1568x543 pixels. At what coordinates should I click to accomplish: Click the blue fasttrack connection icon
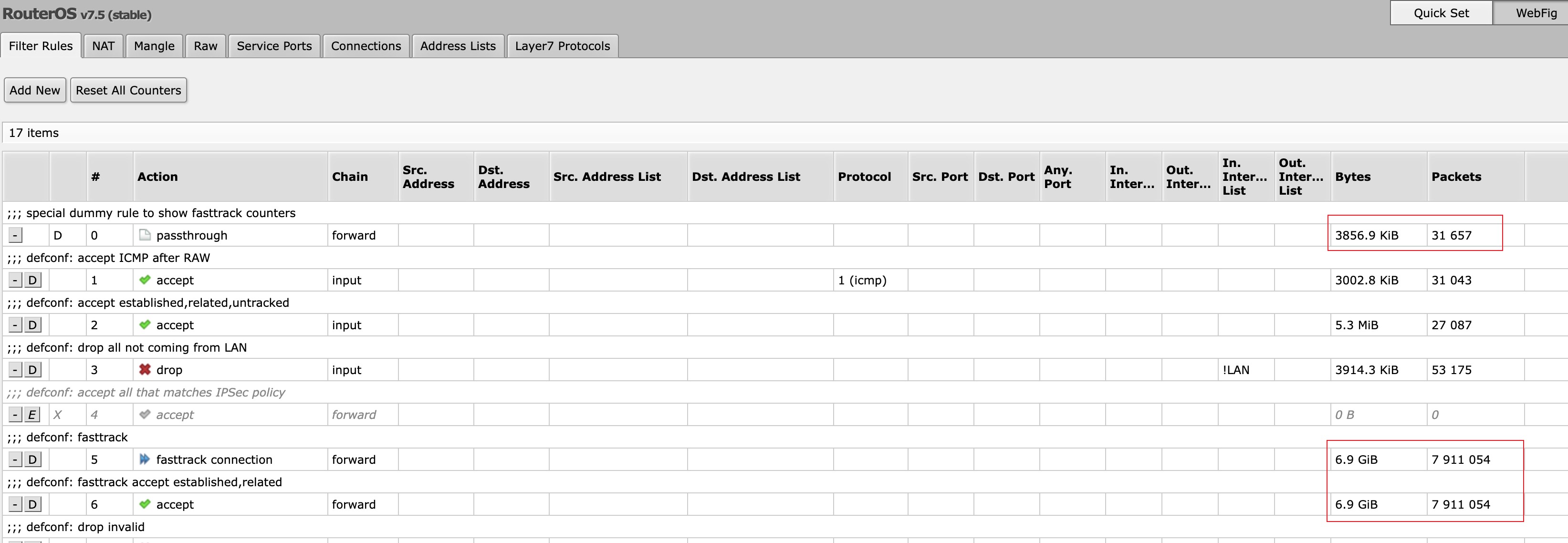pyautogui.click(x=145, y=459)
